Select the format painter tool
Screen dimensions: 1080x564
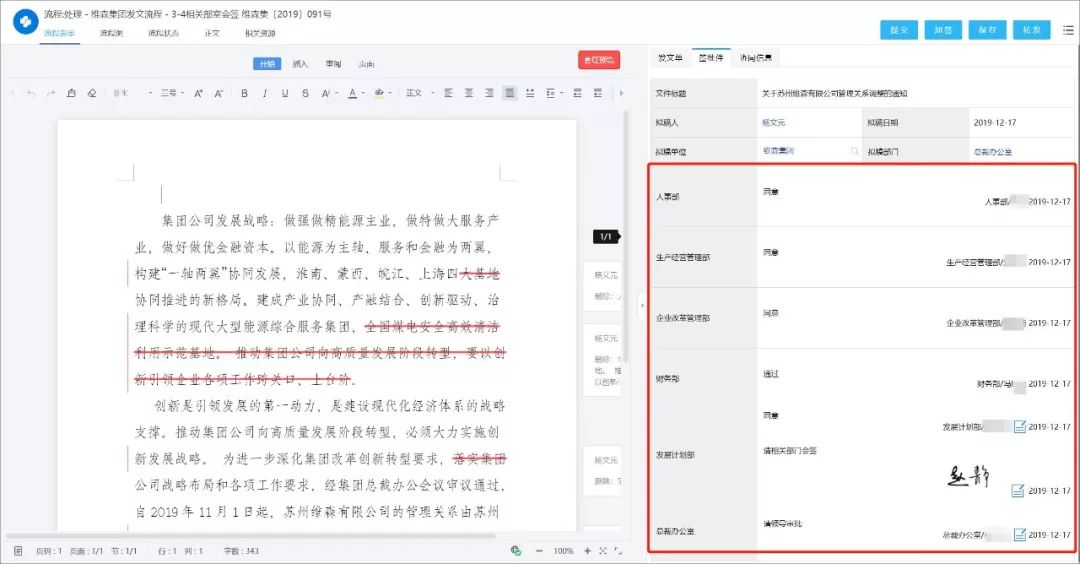[x=71, y=93]
